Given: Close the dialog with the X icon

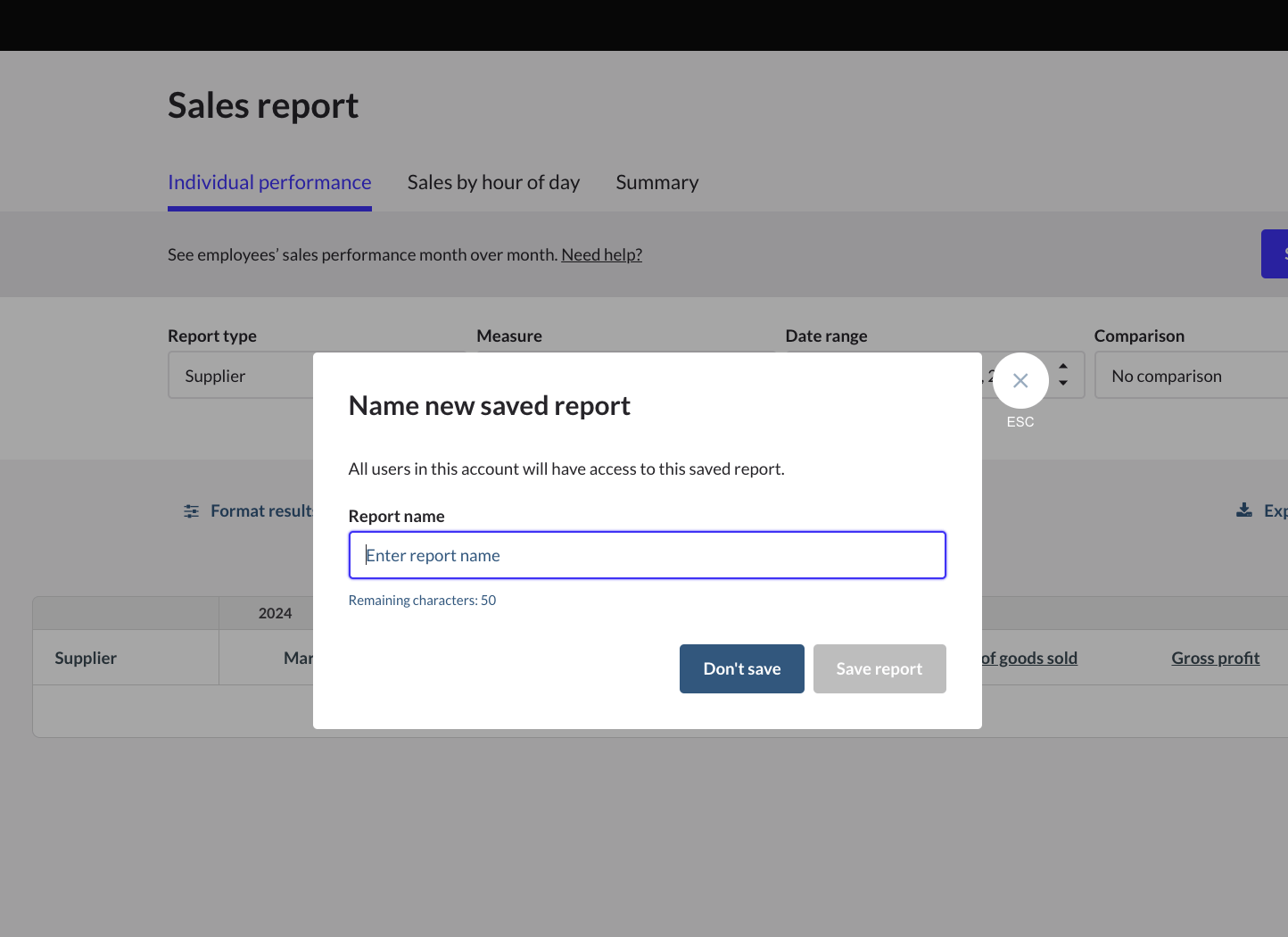Looking at the screenshot, I should pos(1020,381).
